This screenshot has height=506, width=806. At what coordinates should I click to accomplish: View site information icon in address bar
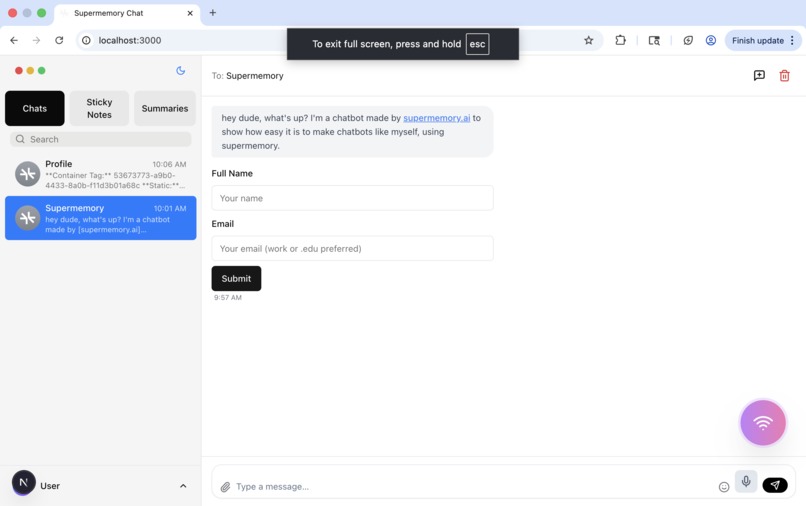tap(86, 40)
